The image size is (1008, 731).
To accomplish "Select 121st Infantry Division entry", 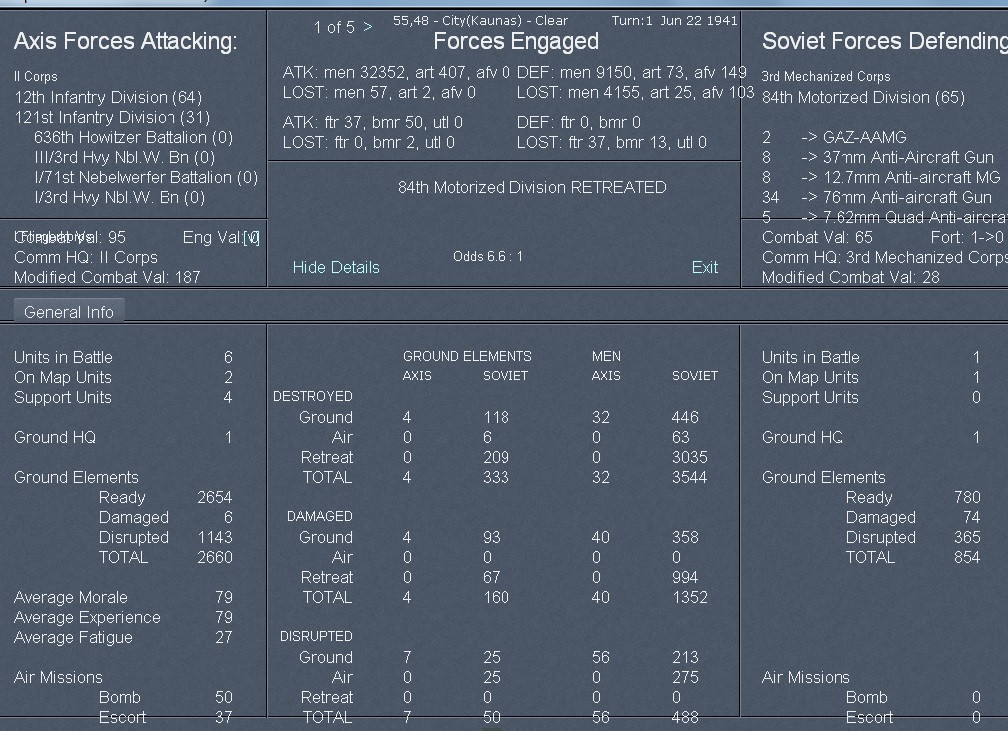I will 112,118.
